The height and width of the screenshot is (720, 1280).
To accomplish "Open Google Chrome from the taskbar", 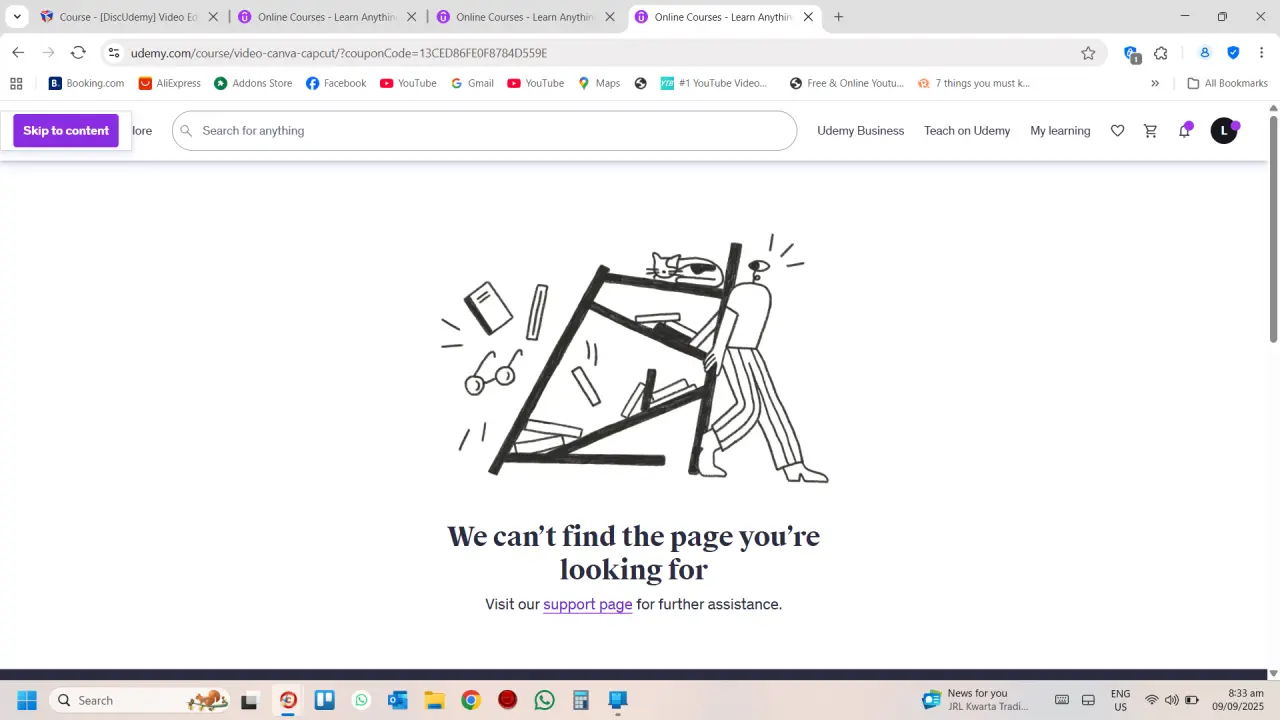I will (x=471, y=700).
